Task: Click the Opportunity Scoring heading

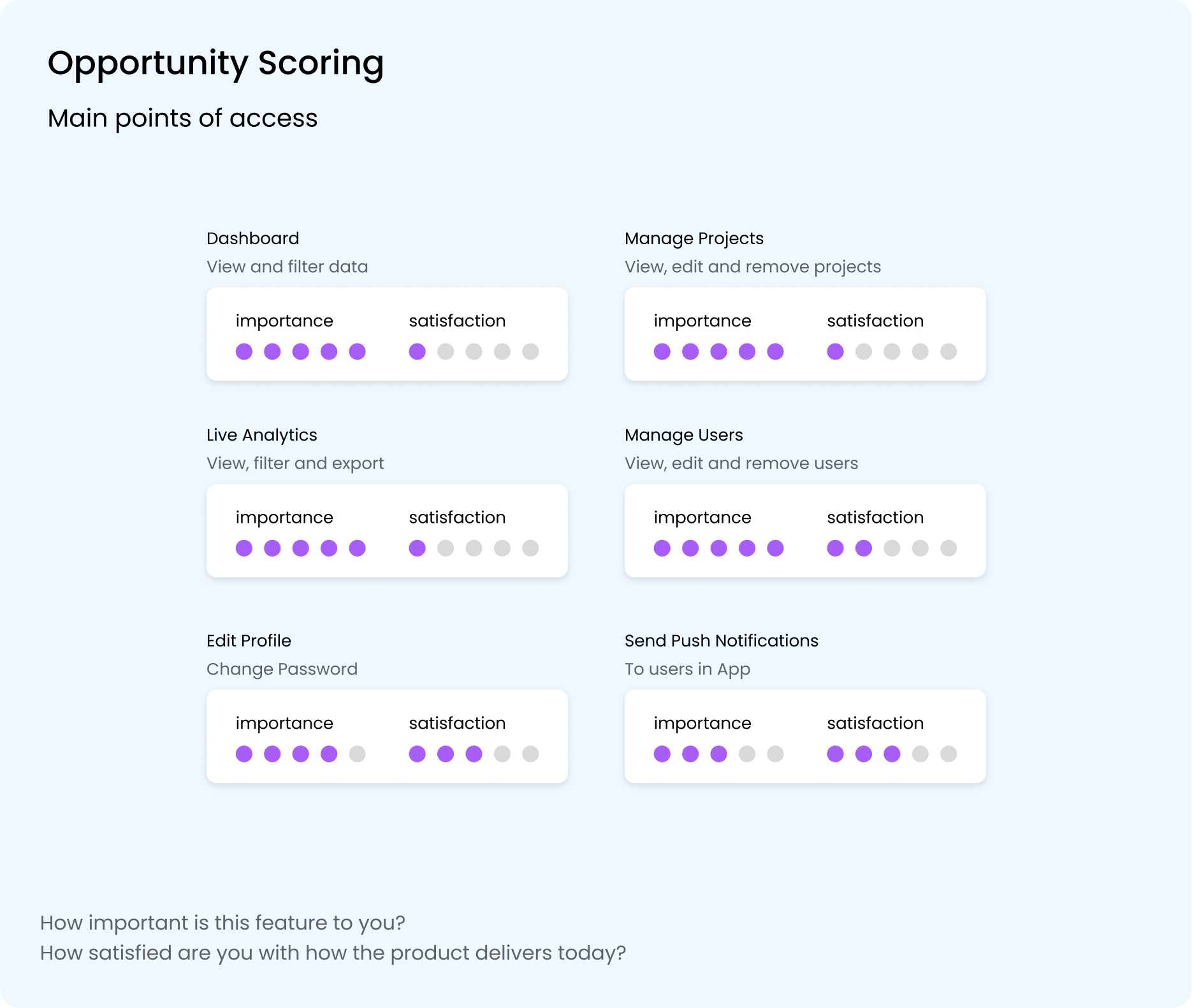Action: coord(216,64)
